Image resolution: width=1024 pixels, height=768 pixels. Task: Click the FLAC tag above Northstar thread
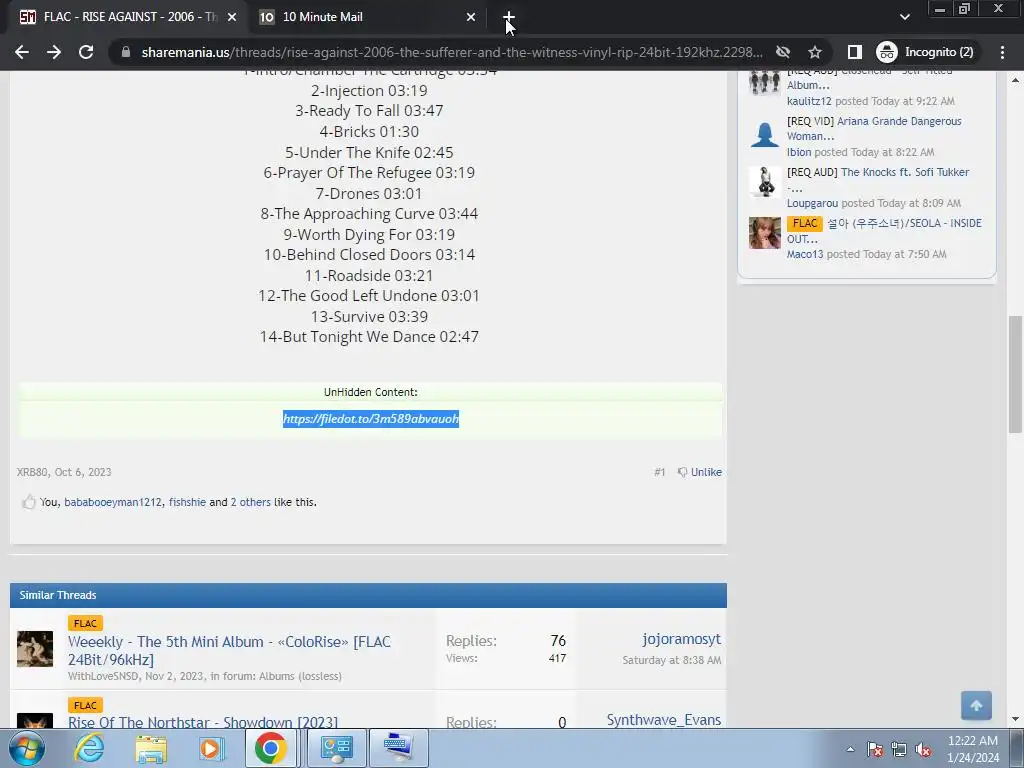click(x=85, y=705)
